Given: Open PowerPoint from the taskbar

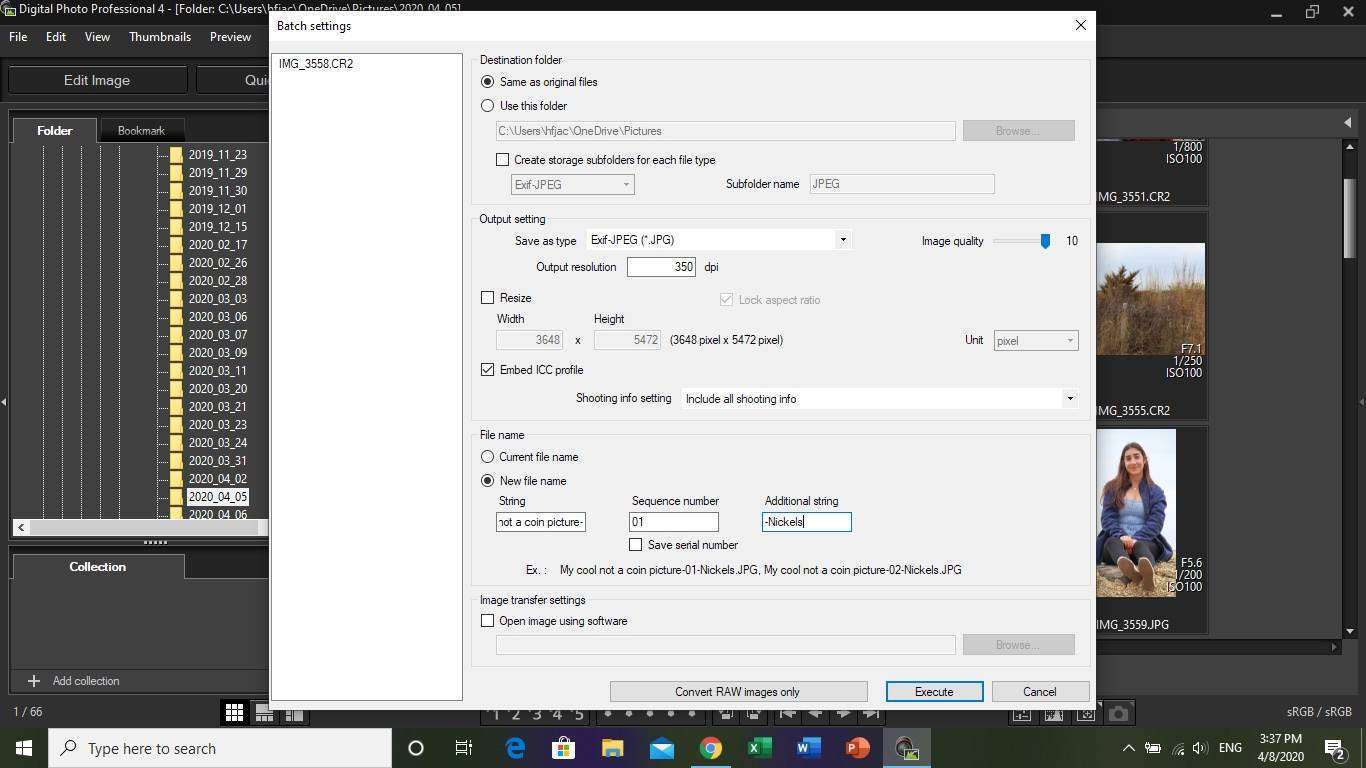Looking at the screenshot, I should (x=857, y=748).
